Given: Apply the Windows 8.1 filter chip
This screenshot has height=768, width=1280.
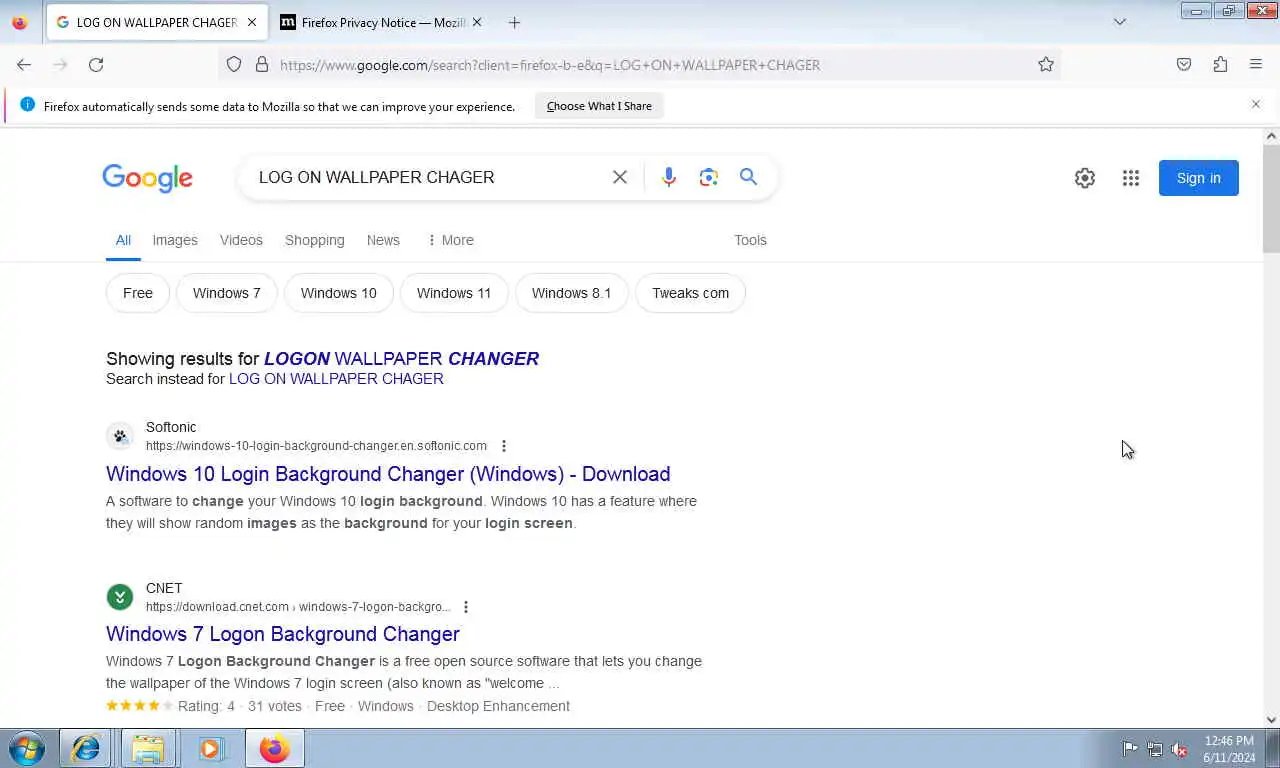Looking at the screenshot, I should point(571,293).
